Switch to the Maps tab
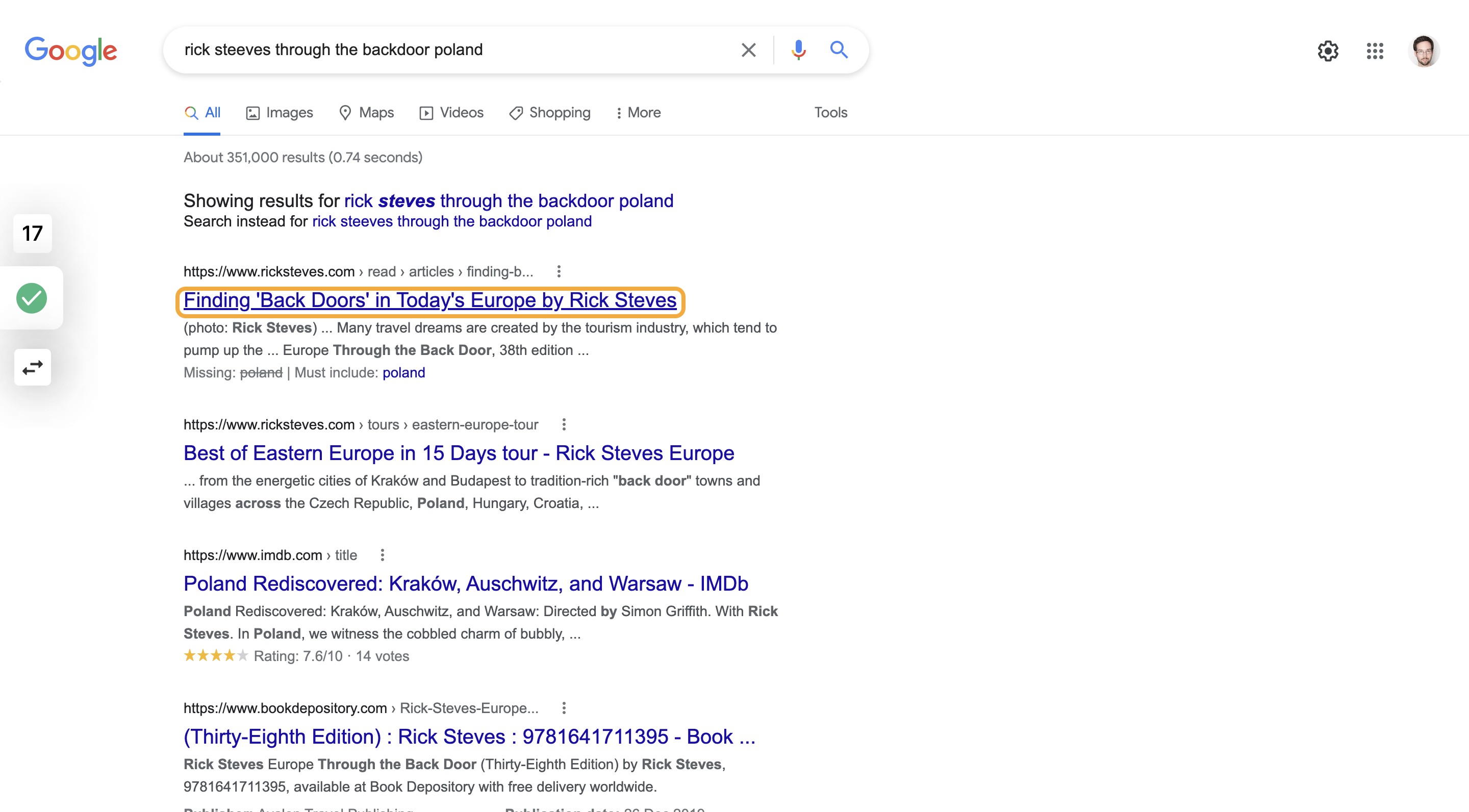This screenshot has width=1469, height=812. click(366, 113)
